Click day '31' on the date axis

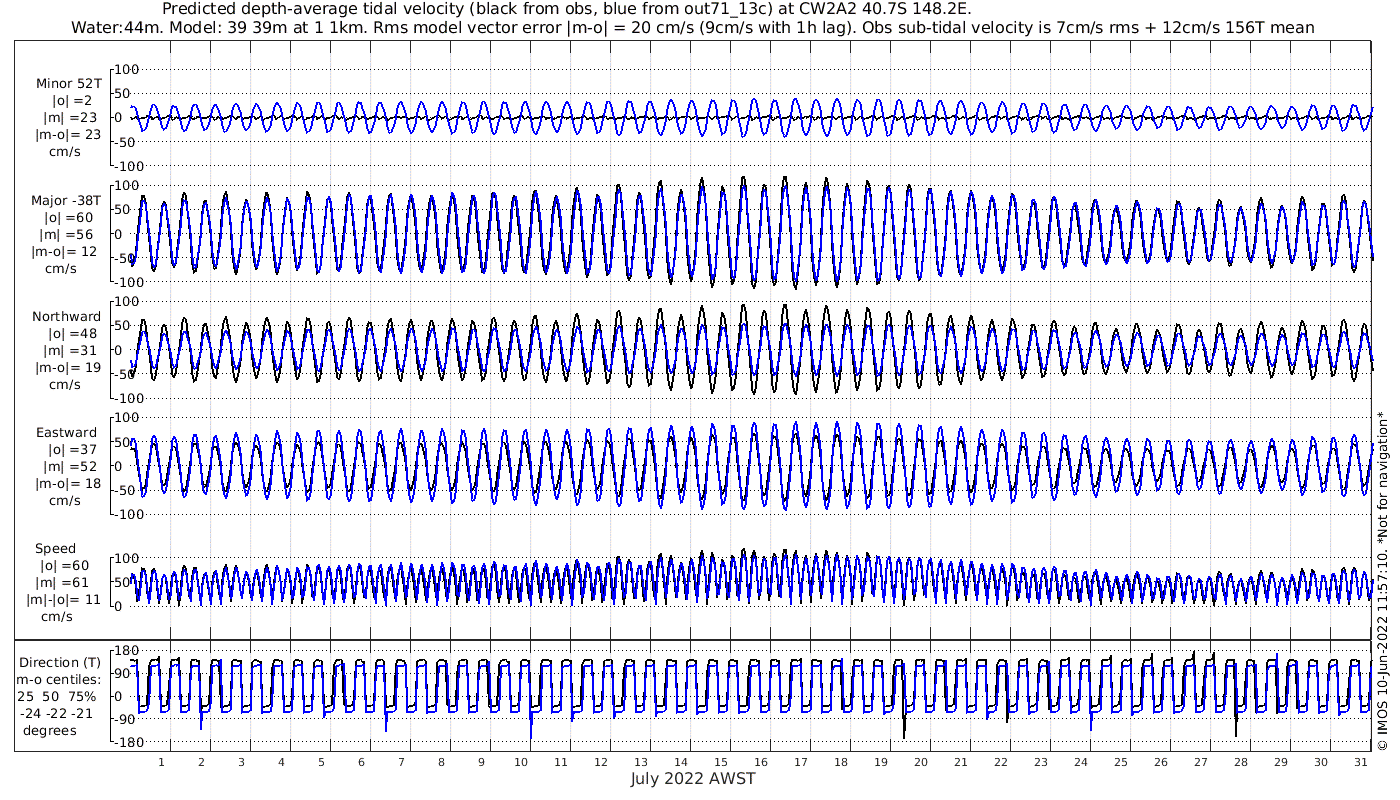[1360, 762]
